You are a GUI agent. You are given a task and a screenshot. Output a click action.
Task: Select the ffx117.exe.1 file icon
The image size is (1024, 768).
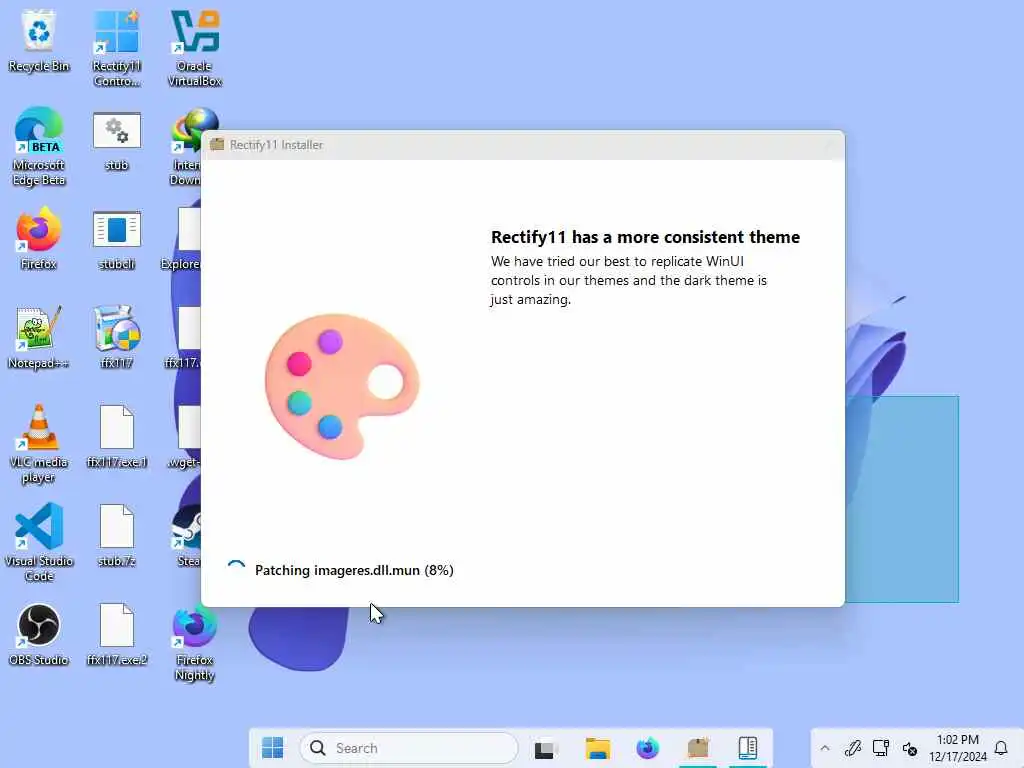116,437
